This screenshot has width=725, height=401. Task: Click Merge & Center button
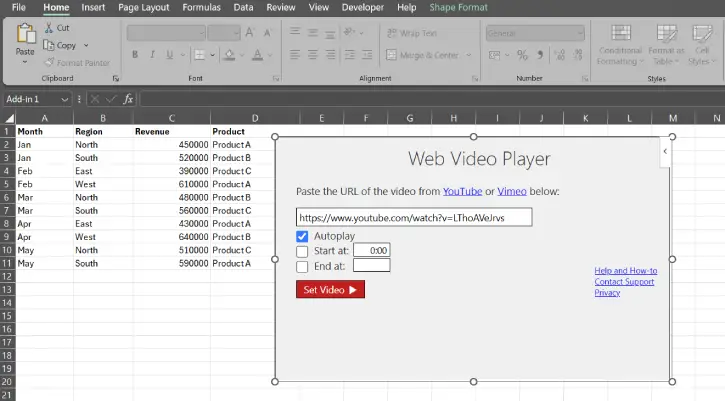(x=422, y=55)
